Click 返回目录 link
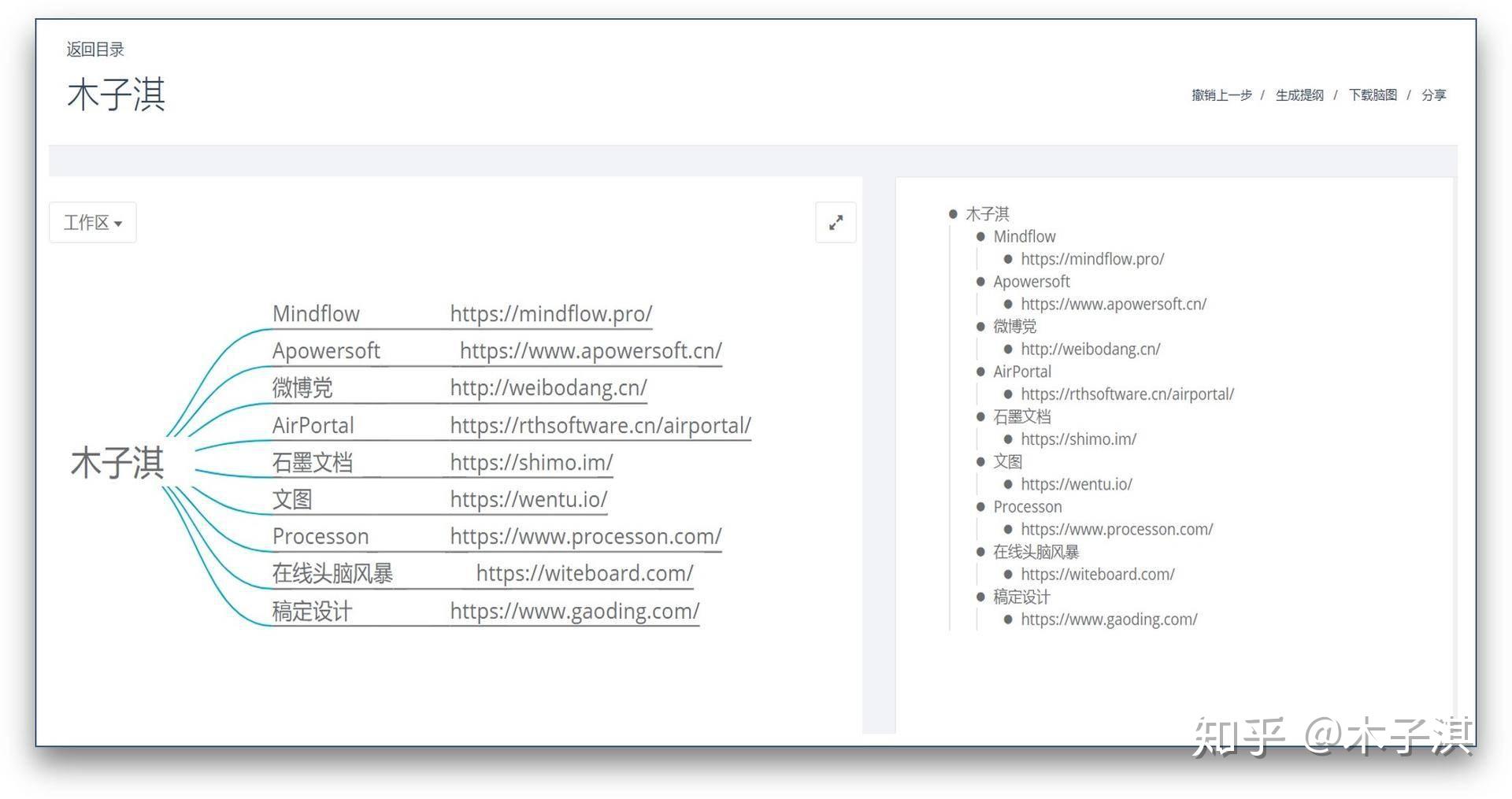Viewport: 1512px width, 799px height. [95, 50]
